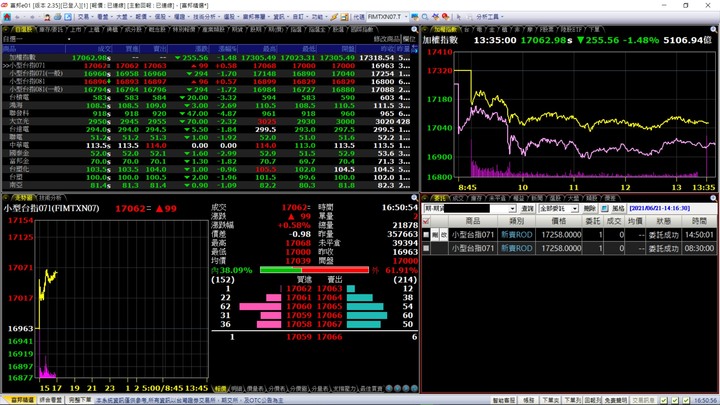Open the 技術分析 dropdown menu
This screenshot has height=405, width=720.
tap(206, 17)
